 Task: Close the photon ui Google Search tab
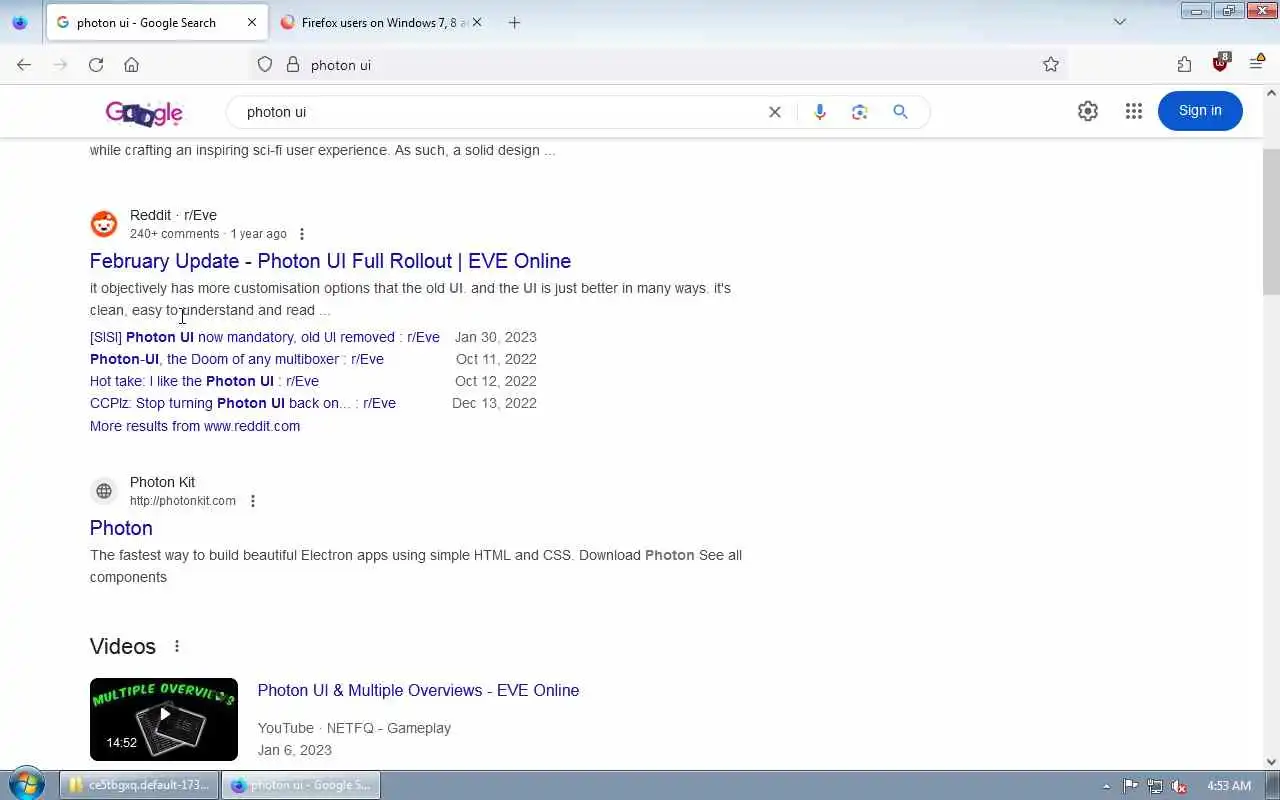252,22
